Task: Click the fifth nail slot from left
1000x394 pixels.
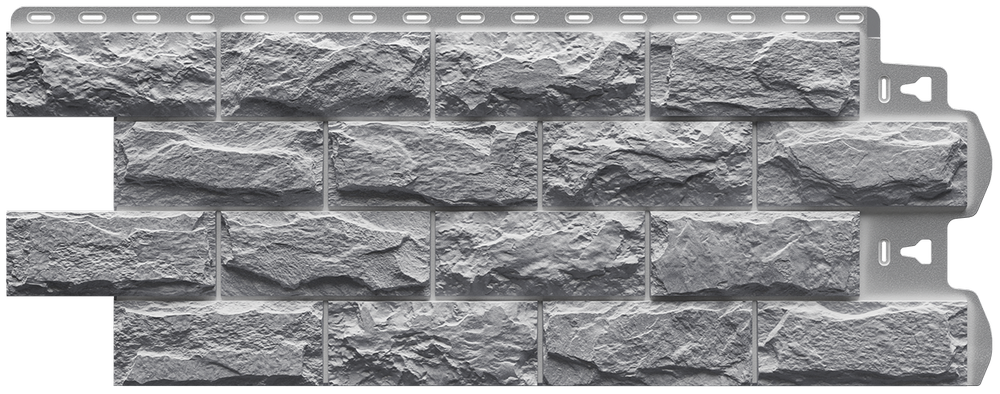Action: [254, 18]
